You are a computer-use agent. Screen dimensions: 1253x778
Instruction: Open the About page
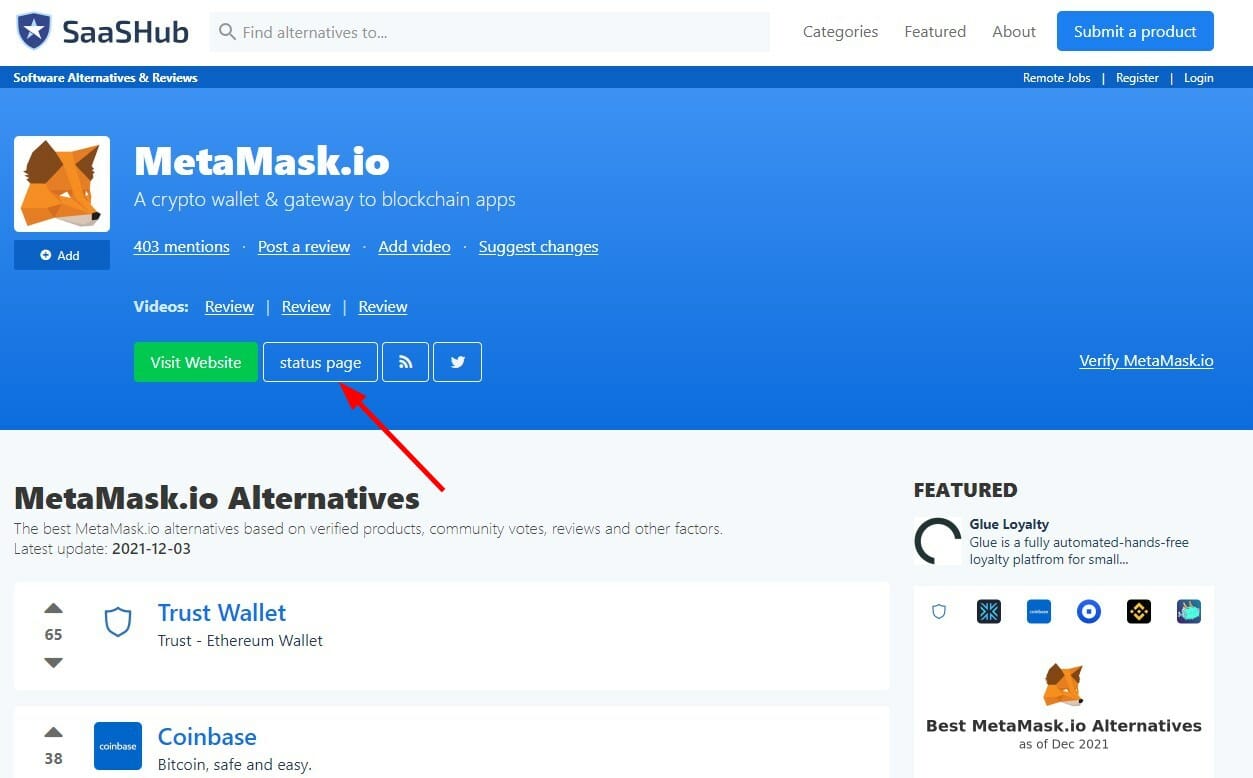1014,32
